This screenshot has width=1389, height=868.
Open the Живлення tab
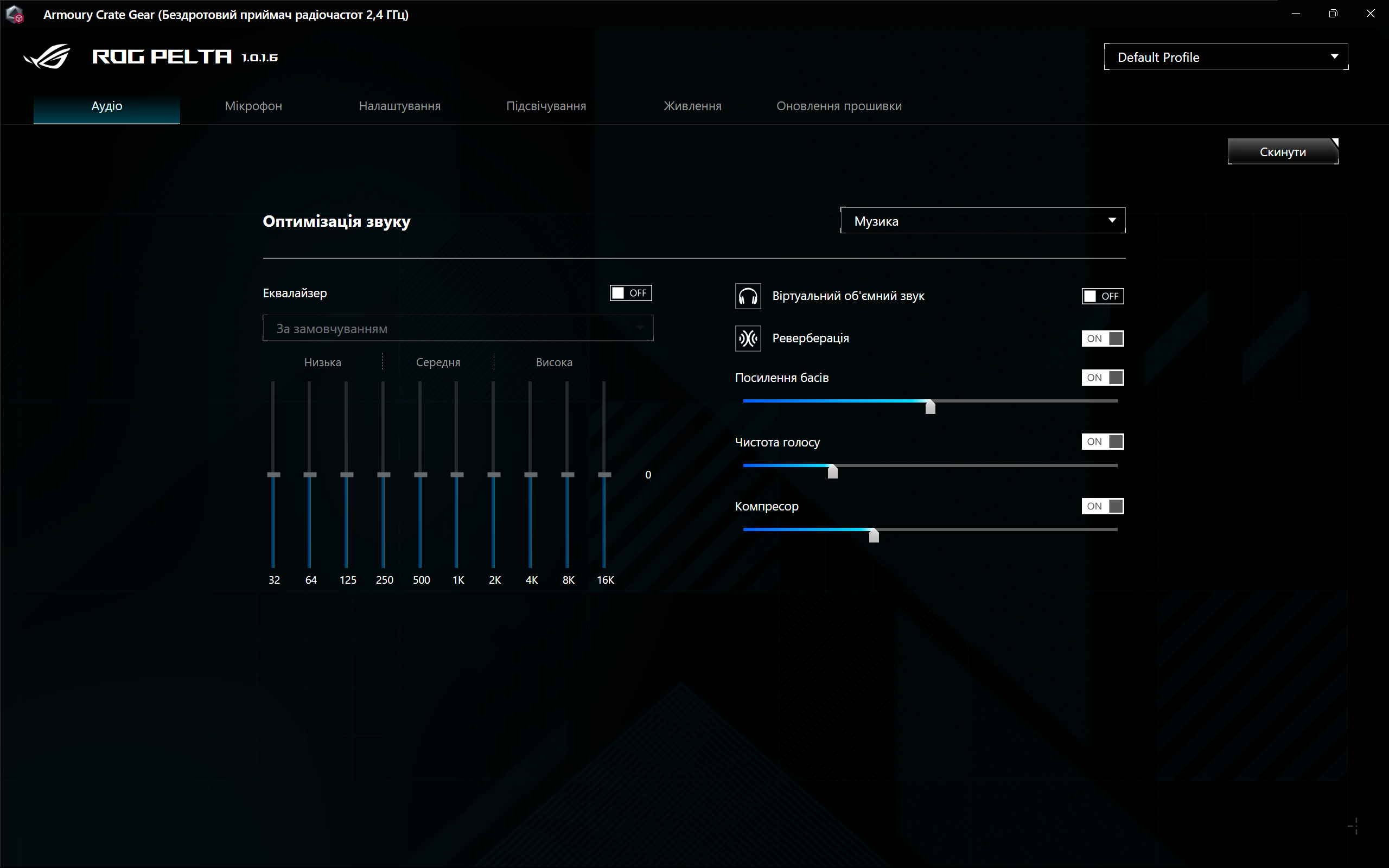point(692,106)
